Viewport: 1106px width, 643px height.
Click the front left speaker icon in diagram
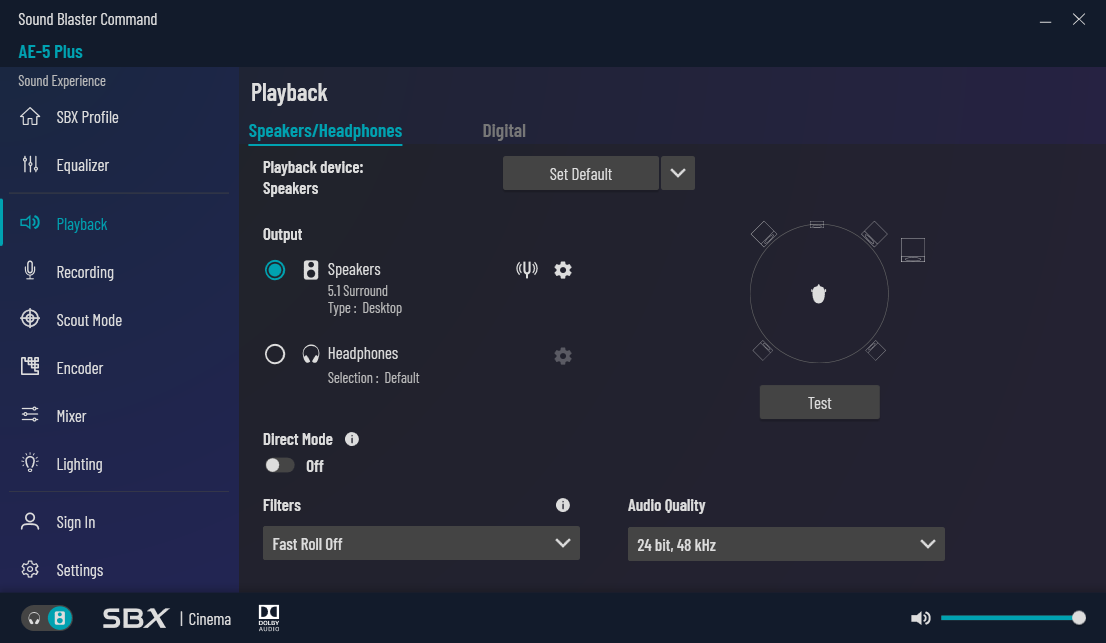coord(765,234)
